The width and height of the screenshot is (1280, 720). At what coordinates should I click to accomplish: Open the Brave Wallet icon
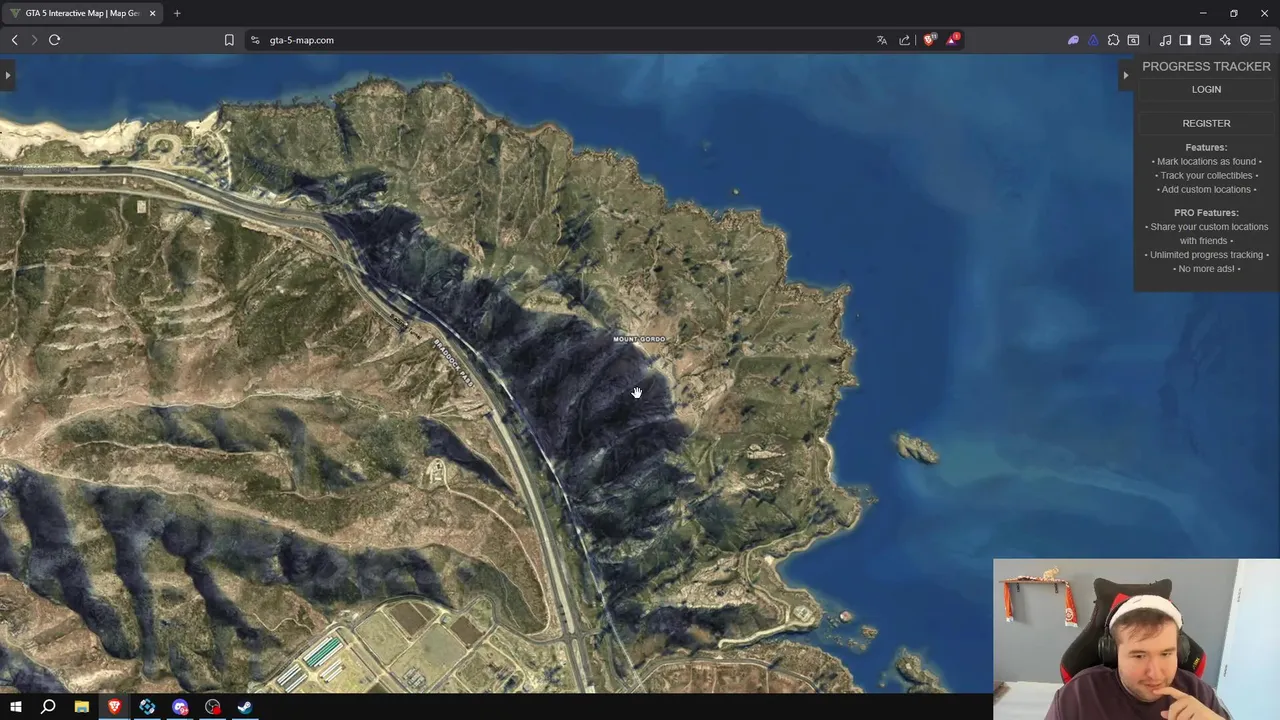1205,40
